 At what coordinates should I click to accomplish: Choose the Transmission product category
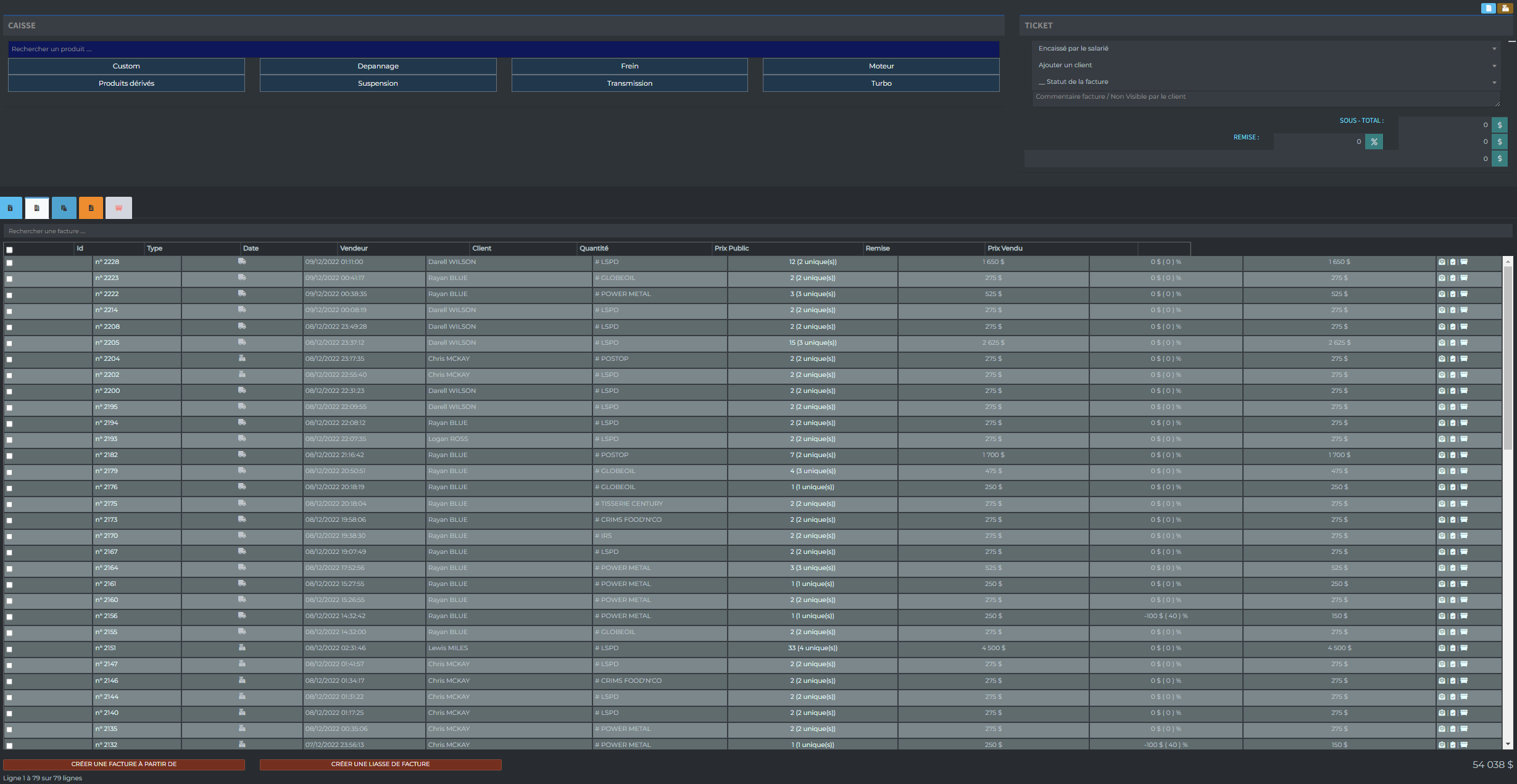(x=630, y=83)
